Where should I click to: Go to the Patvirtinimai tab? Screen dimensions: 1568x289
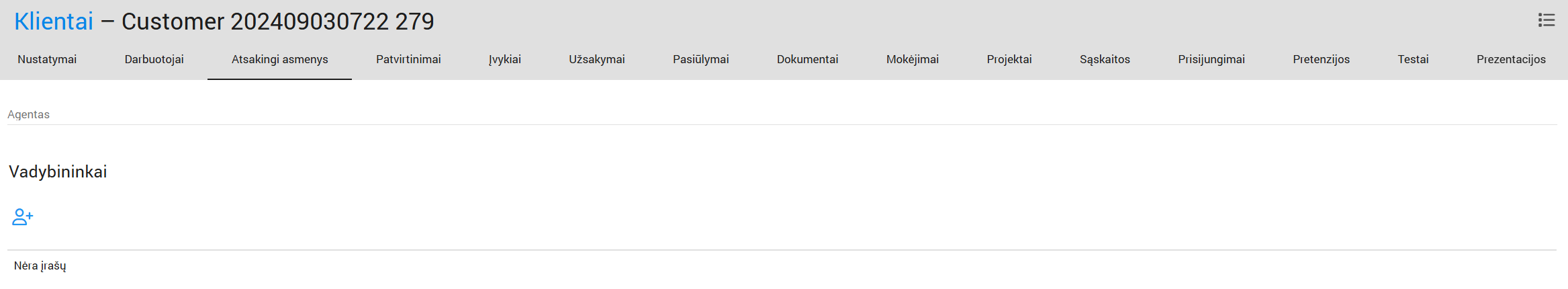[408, 59]
